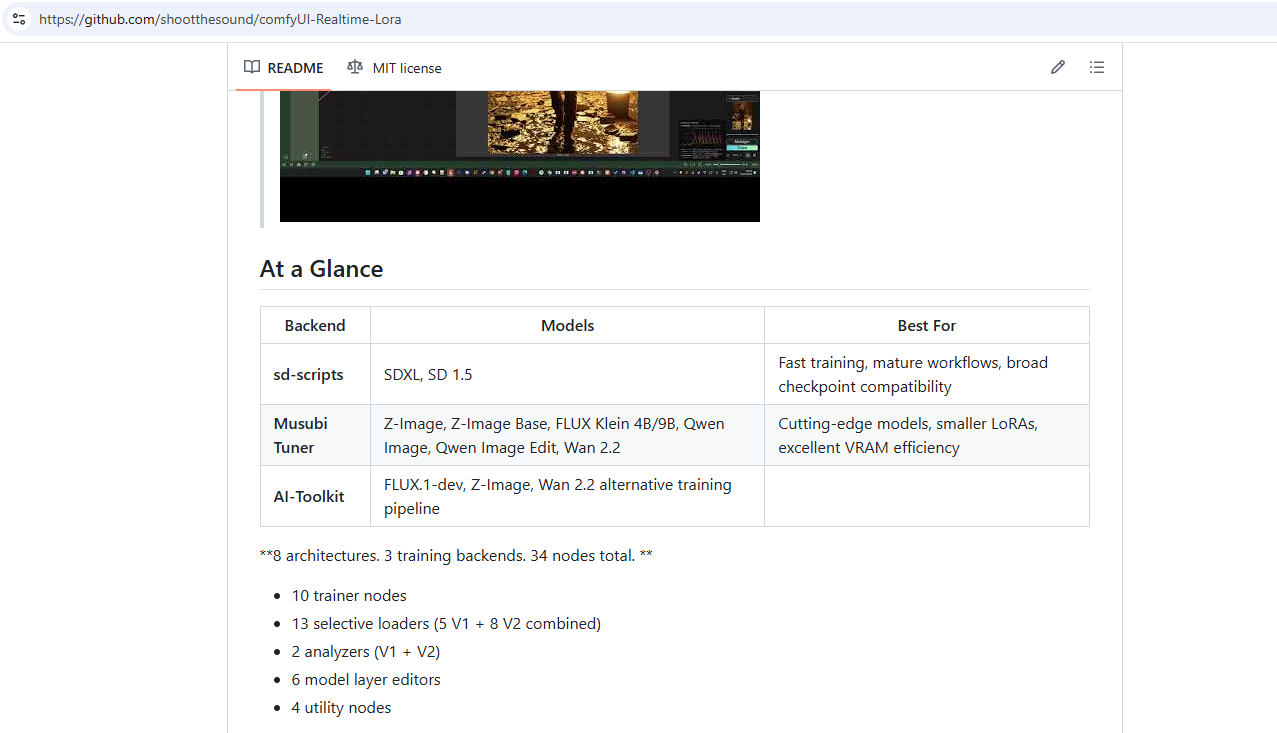Click the site information icon in address bar
Screen dimensions: 1277x733
(19, 19)
